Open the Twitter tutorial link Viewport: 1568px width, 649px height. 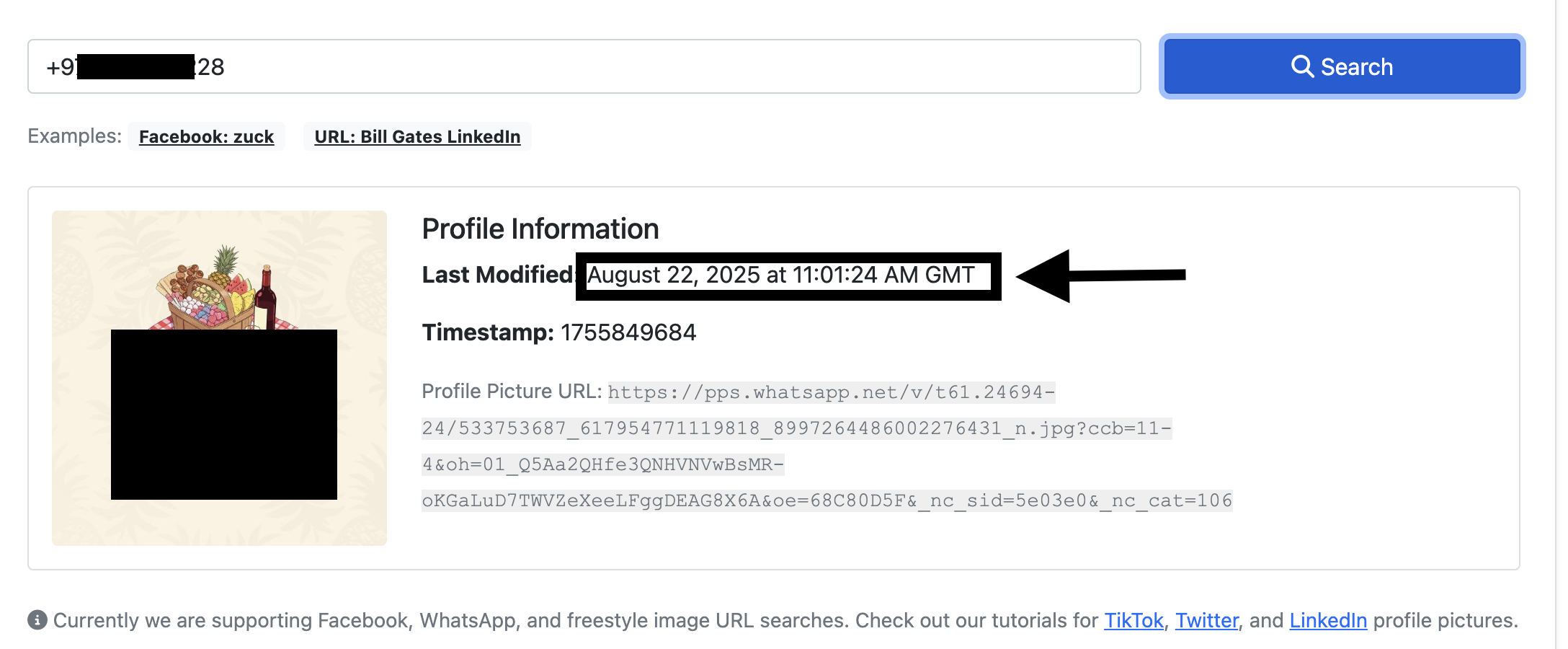1207,620
